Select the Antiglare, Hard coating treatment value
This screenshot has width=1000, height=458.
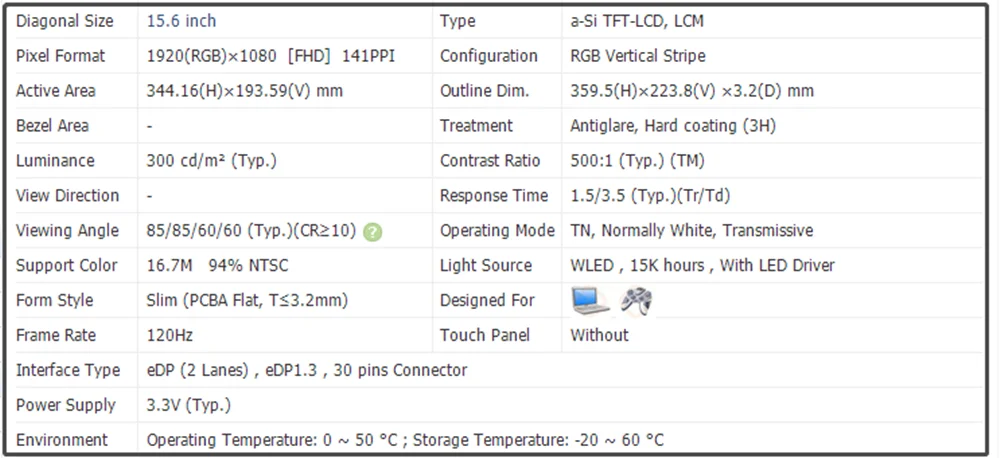point(672,126)
